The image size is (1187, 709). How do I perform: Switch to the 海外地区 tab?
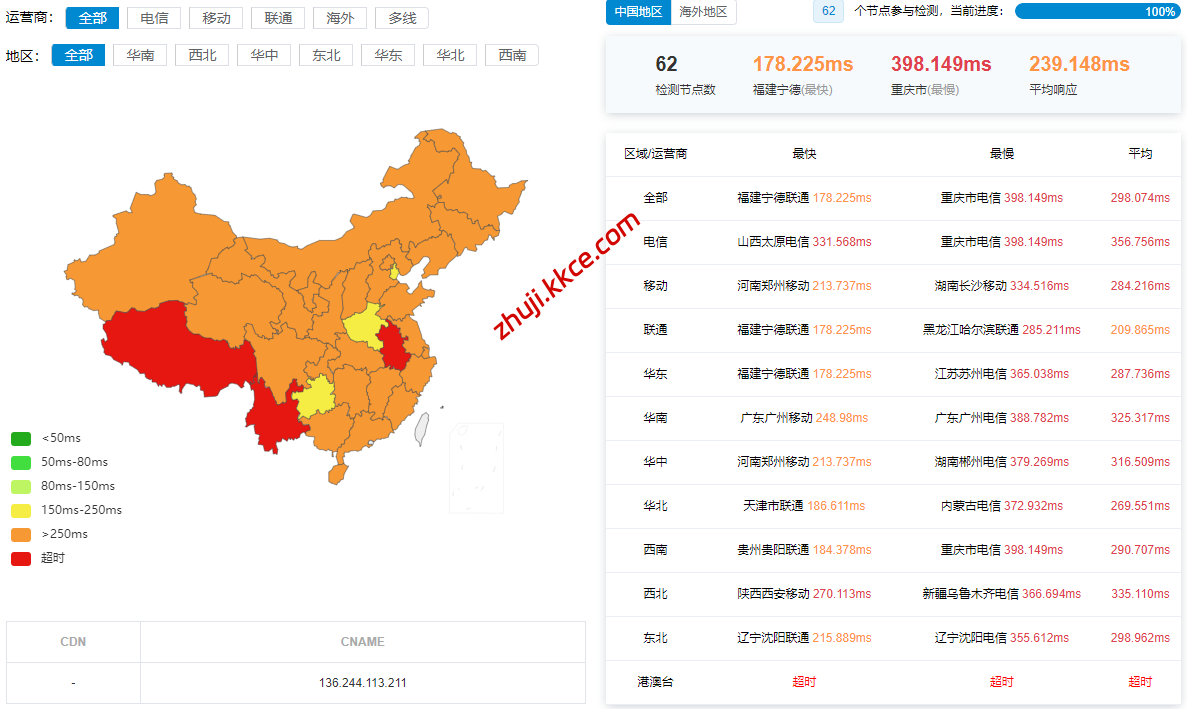[704, 12]
